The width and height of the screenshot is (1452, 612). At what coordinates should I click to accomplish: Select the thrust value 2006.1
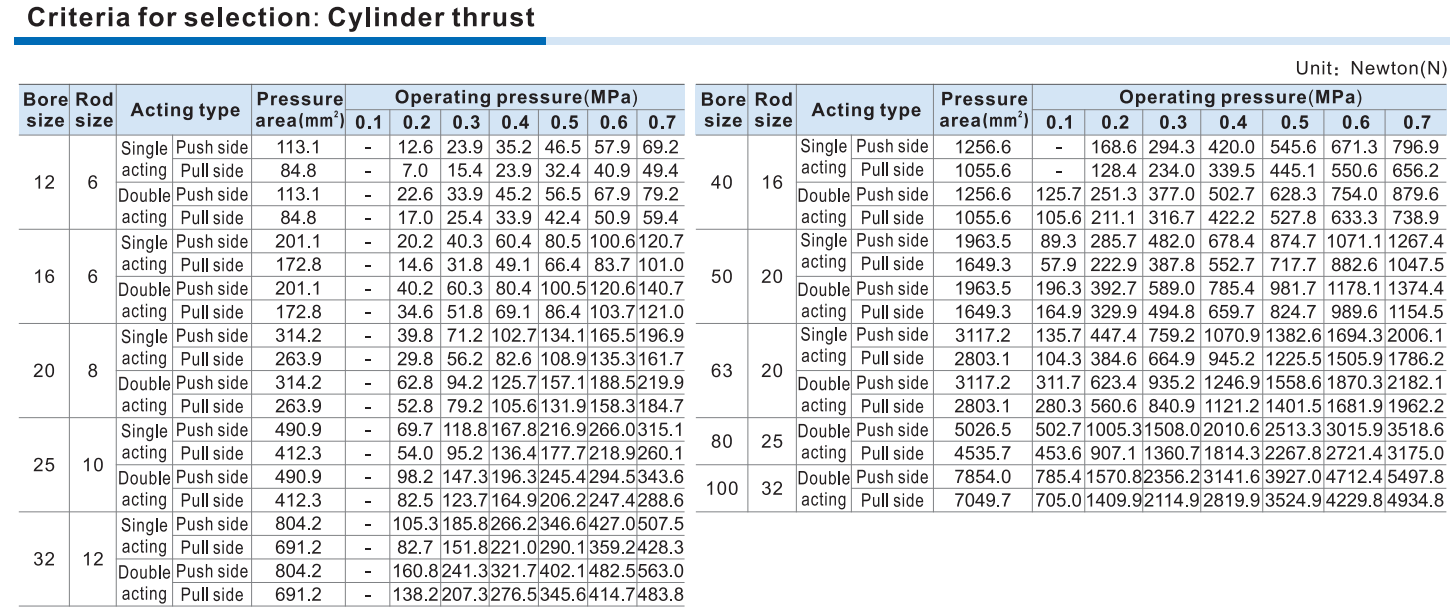[x=1416, y=335]
